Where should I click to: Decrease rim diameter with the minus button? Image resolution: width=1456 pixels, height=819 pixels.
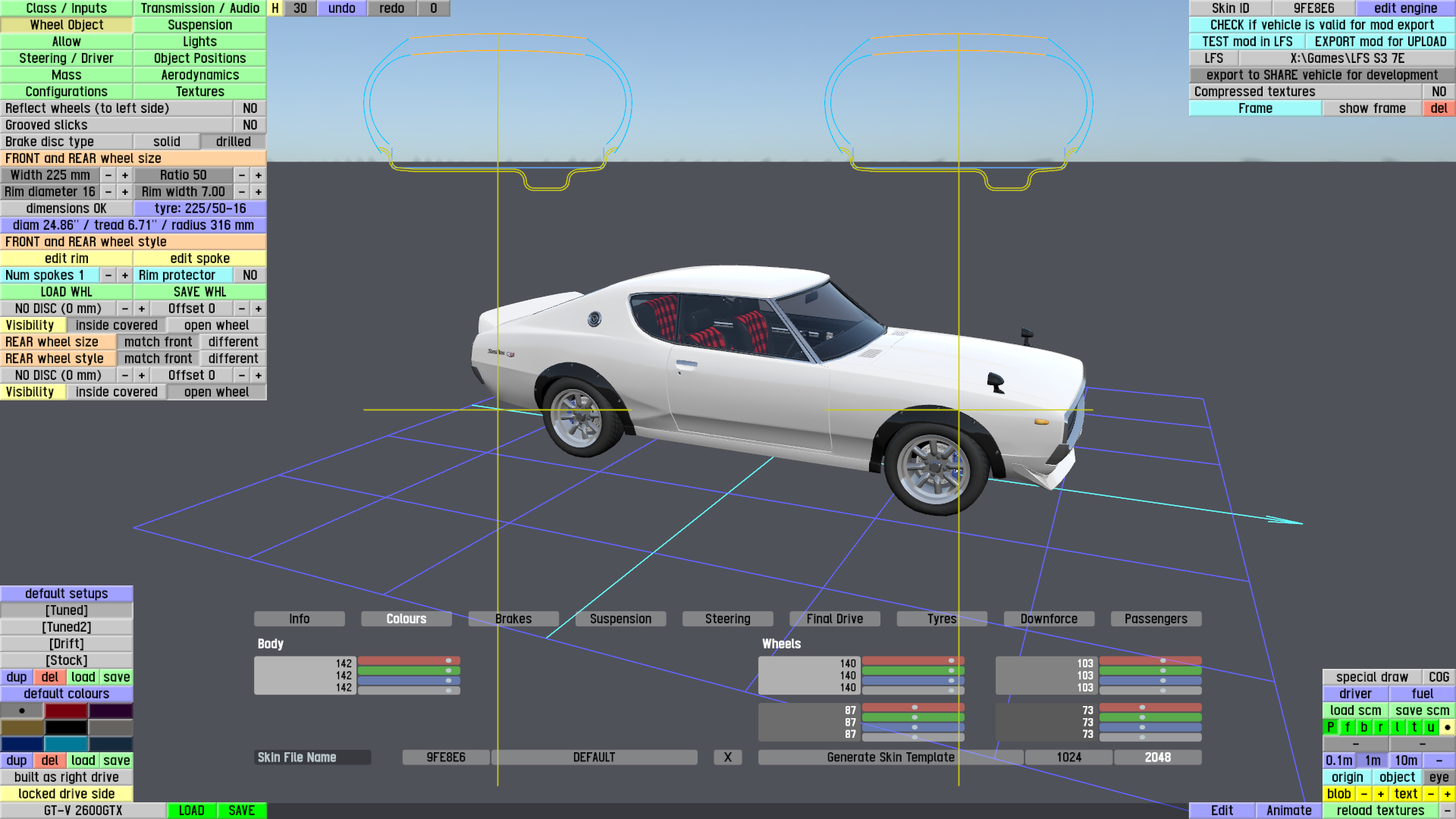(108, 192)
